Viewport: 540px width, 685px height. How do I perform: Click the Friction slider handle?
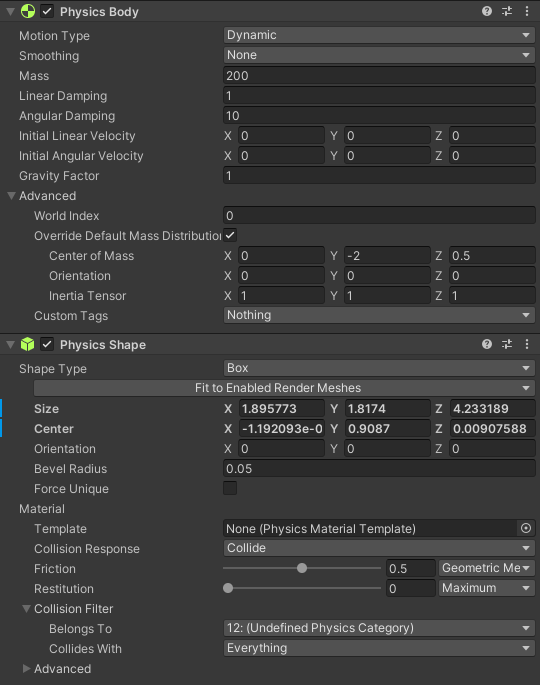coord(302,568)
